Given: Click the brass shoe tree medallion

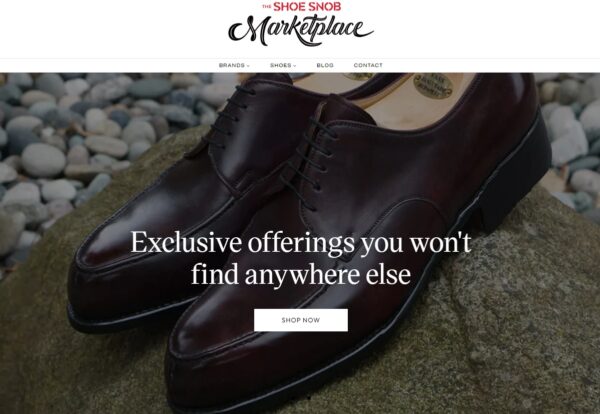Looking at the screenshot, I should point(433,86).
